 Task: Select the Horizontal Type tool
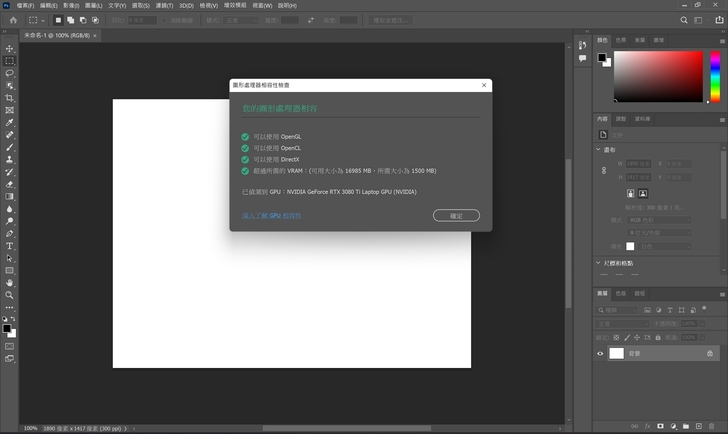[x=10, y=245]
